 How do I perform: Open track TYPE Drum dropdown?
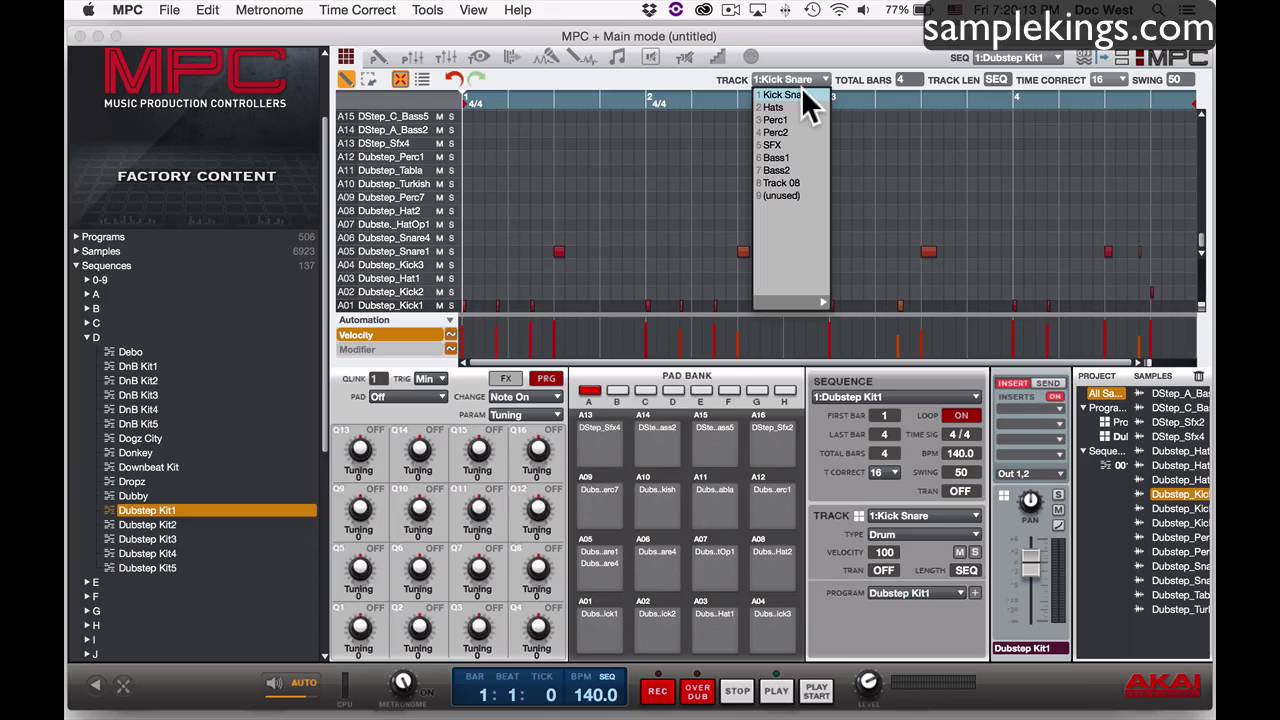click(924, 535)
